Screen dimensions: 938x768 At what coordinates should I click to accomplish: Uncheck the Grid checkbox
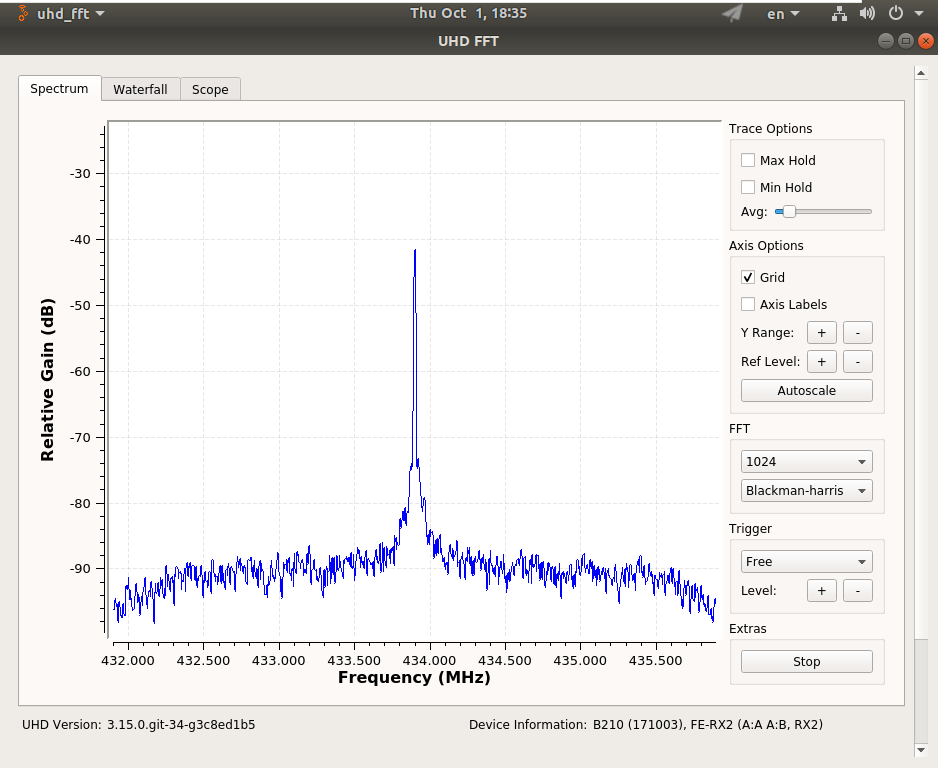pyautogui.click(x=748, y=277)
